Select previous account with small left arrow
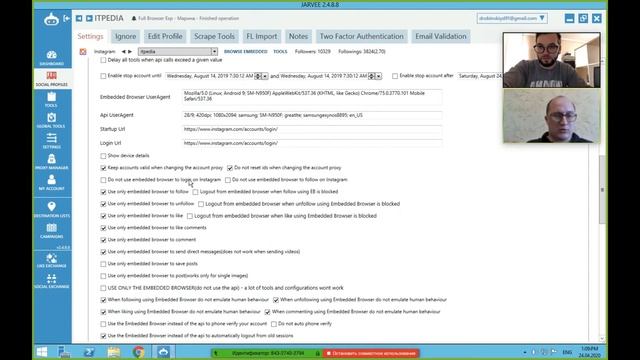This screenshot has height=360, width=640. [x=123, y=51]
